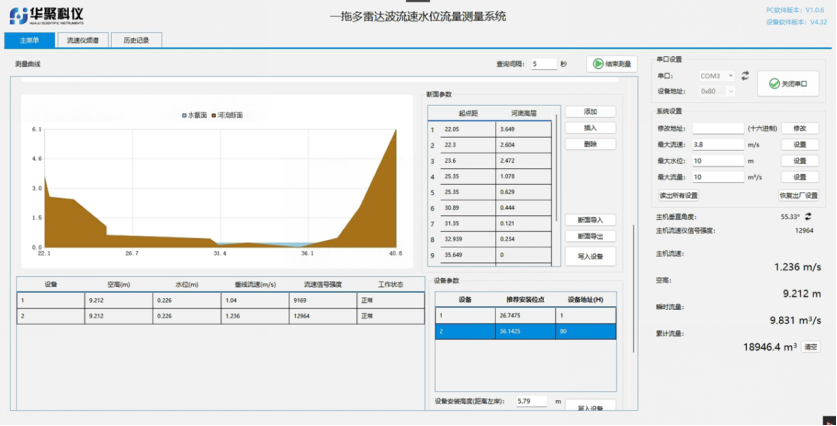Click the serial port refresh arrows icon
The height and width of the screenshot is (426, 837).
pyautogui.click(x=743, y=75)
